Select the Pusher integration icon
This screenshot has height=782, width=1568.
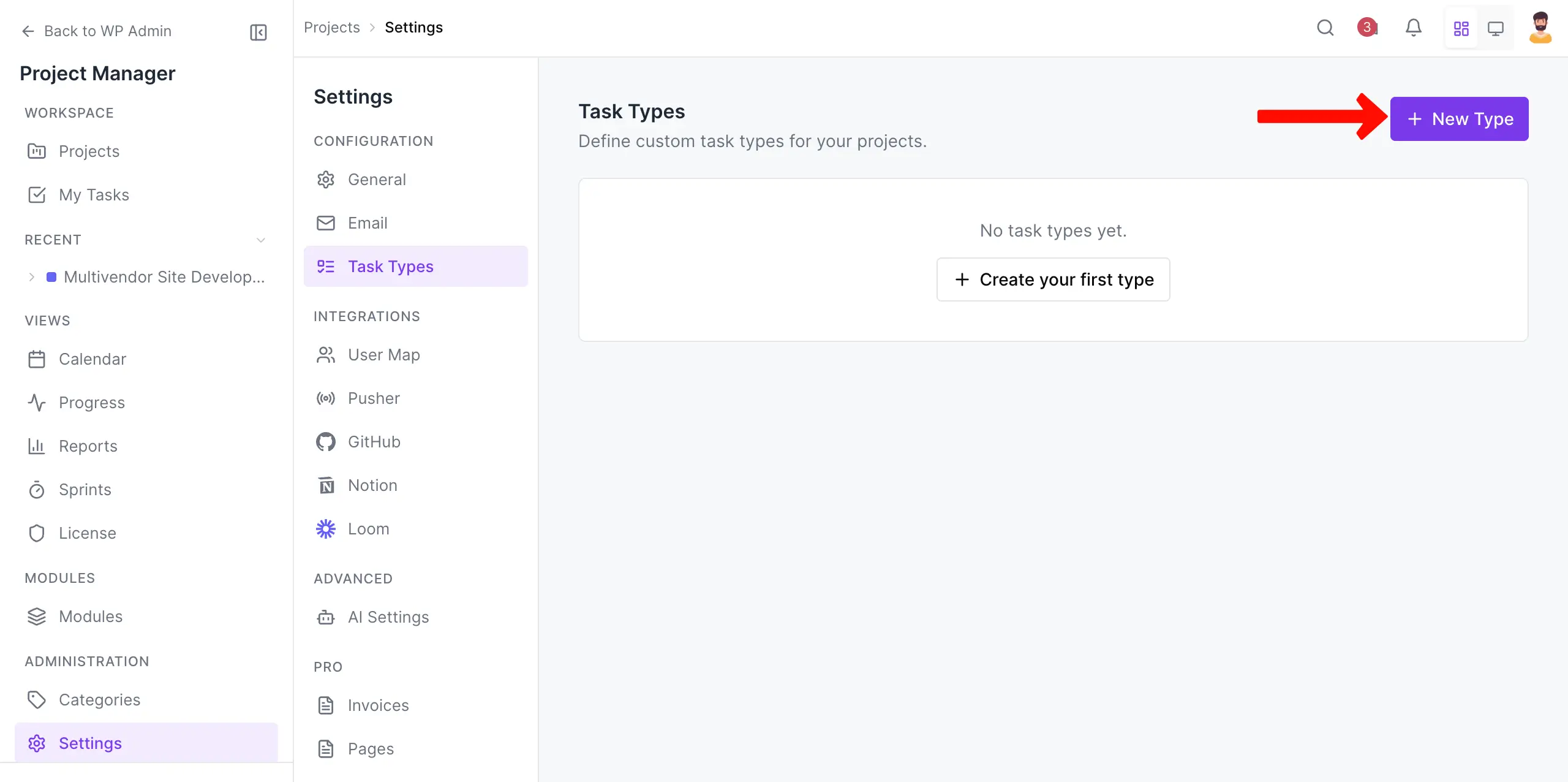[325, 398]
